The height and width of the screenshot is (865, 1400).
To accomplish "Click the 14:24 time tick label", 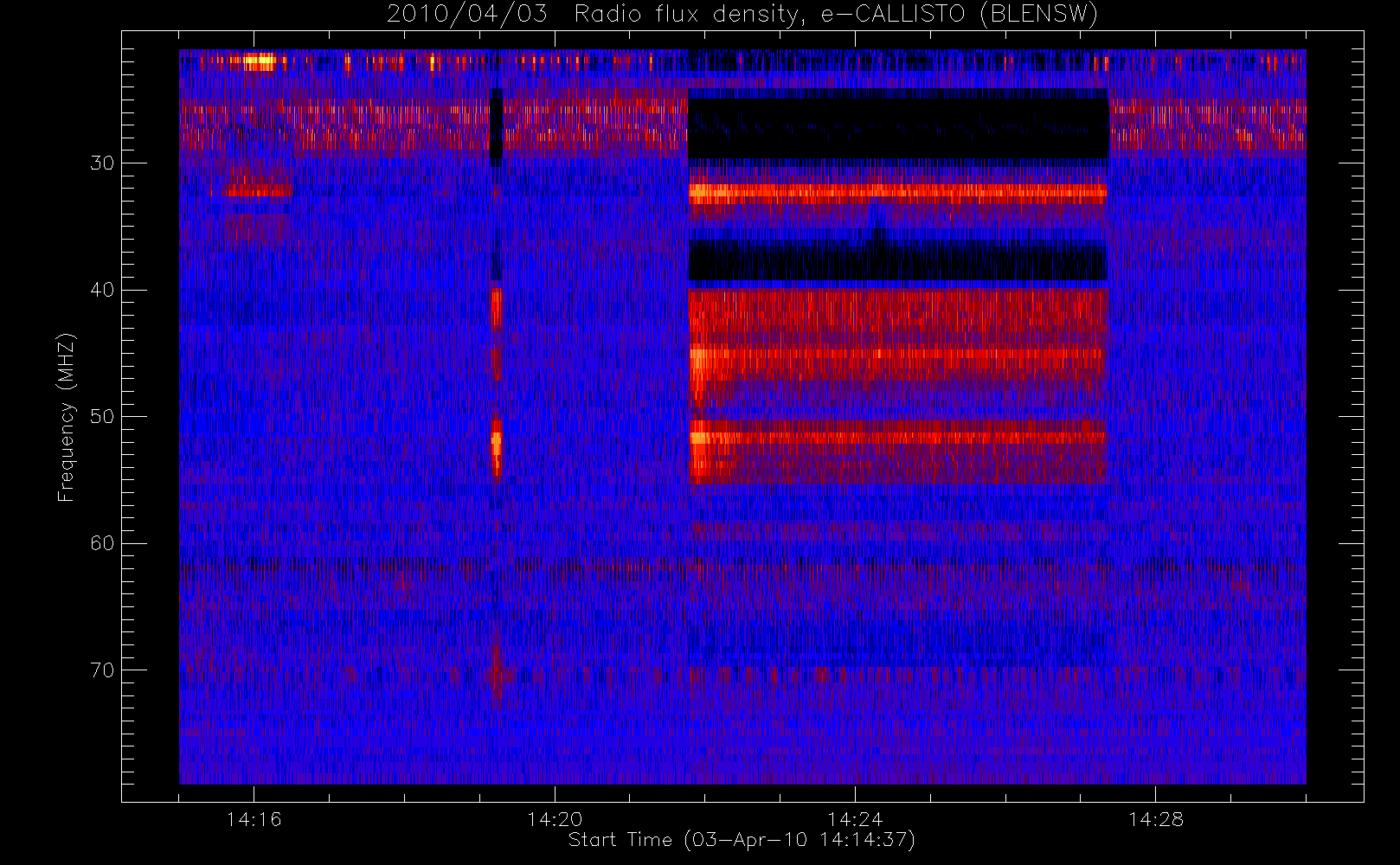I will point(855,819).
